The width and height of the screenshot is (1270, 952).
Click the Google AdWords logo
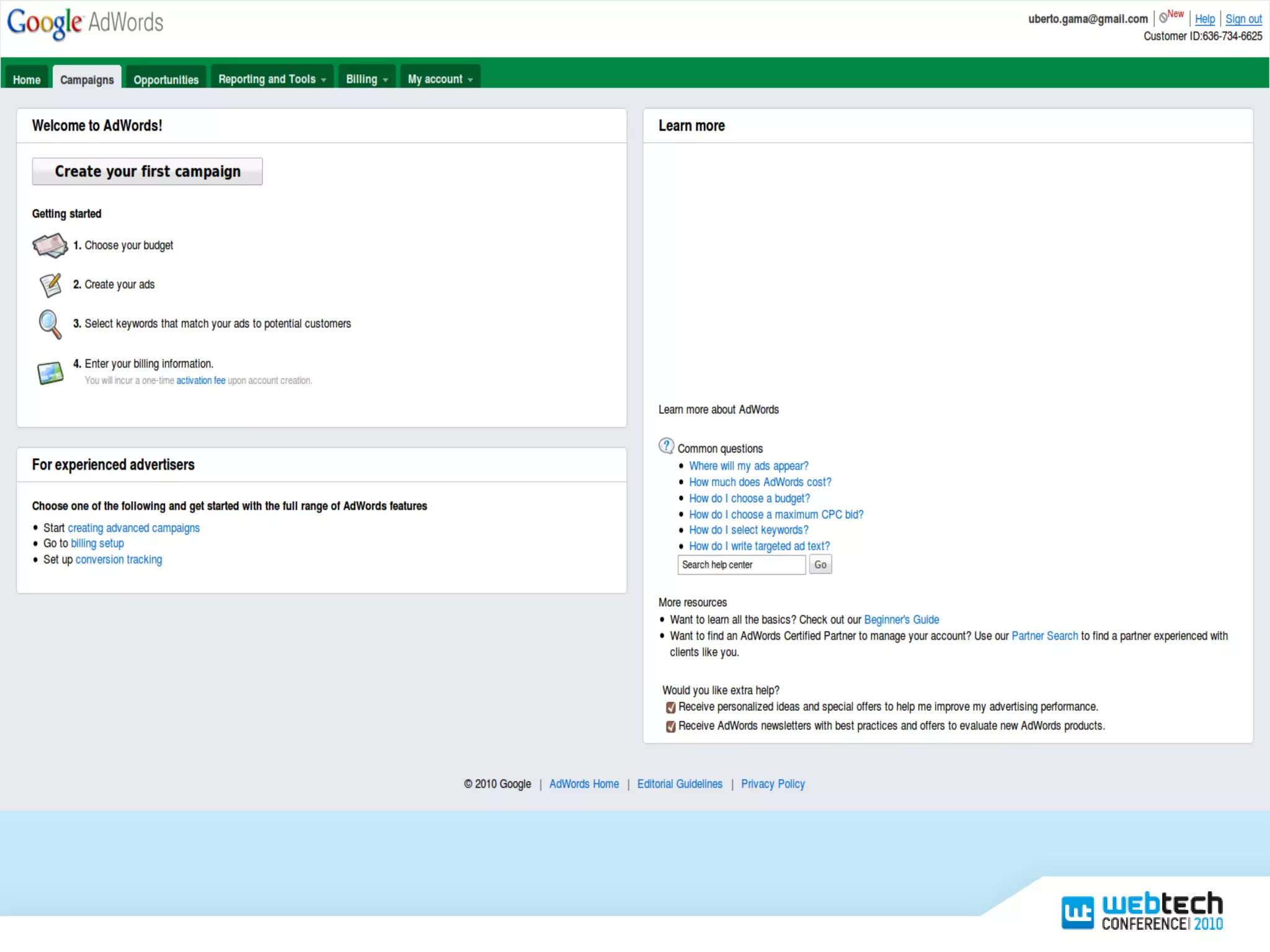(85, 23)
